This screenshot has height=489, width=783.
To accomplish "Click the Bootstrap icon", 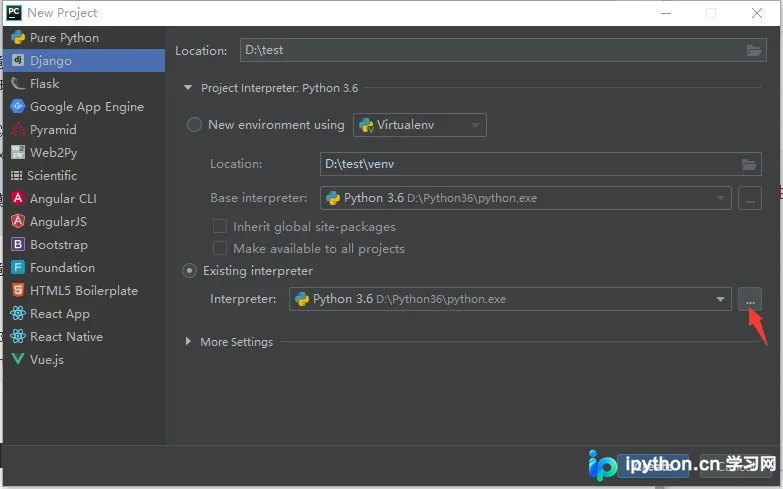I will pos(18,244).
